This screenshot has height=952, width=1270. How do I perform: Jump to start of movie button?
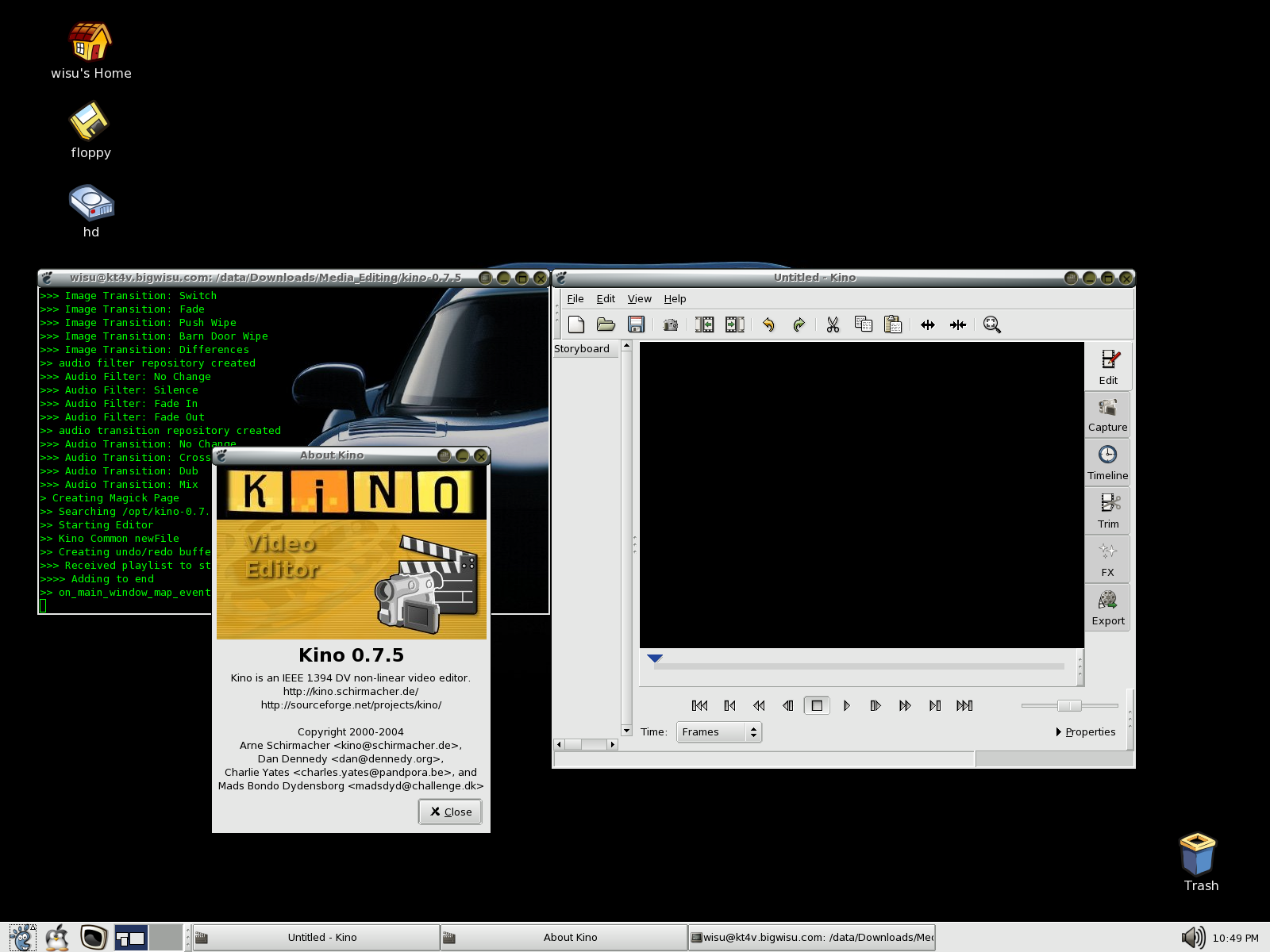click(699, 705)
